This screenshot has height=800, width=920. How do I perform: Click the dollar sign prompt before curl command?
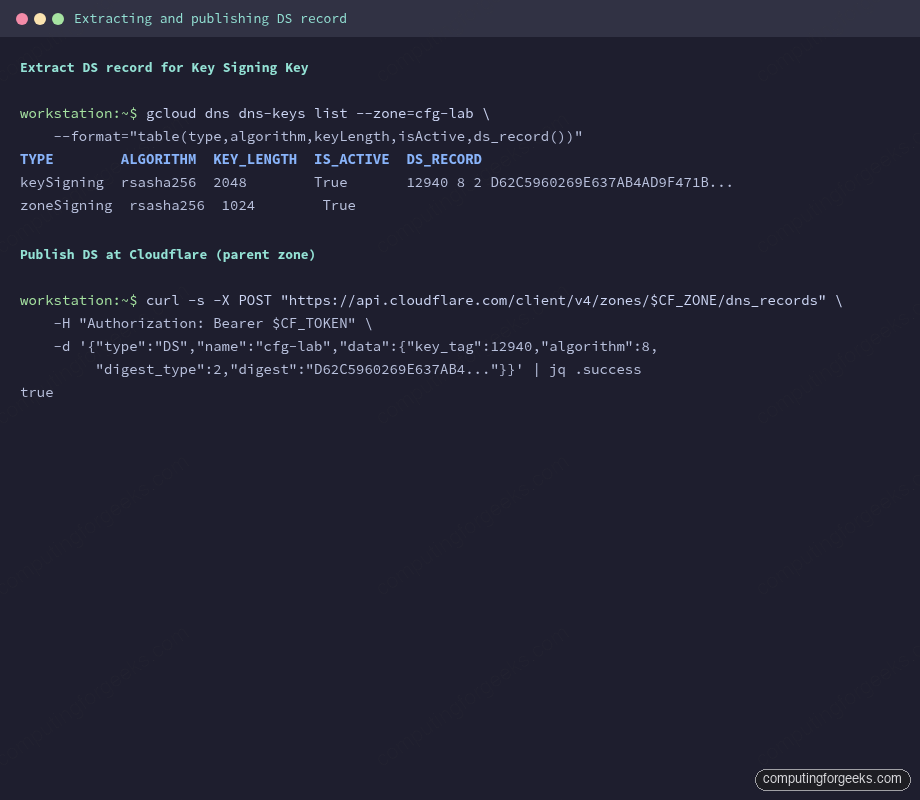(x=132, y=300)
